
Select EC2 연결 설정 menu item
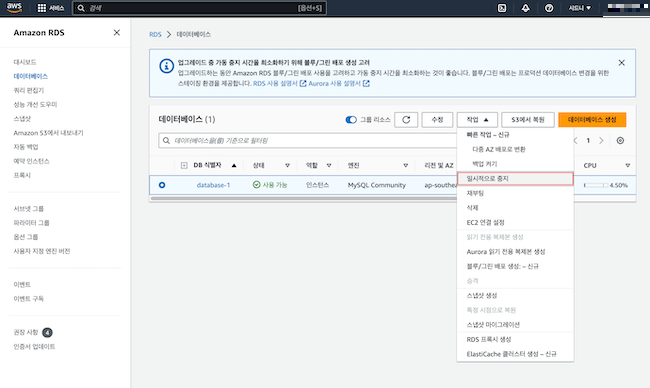click(x=515, y=223)
